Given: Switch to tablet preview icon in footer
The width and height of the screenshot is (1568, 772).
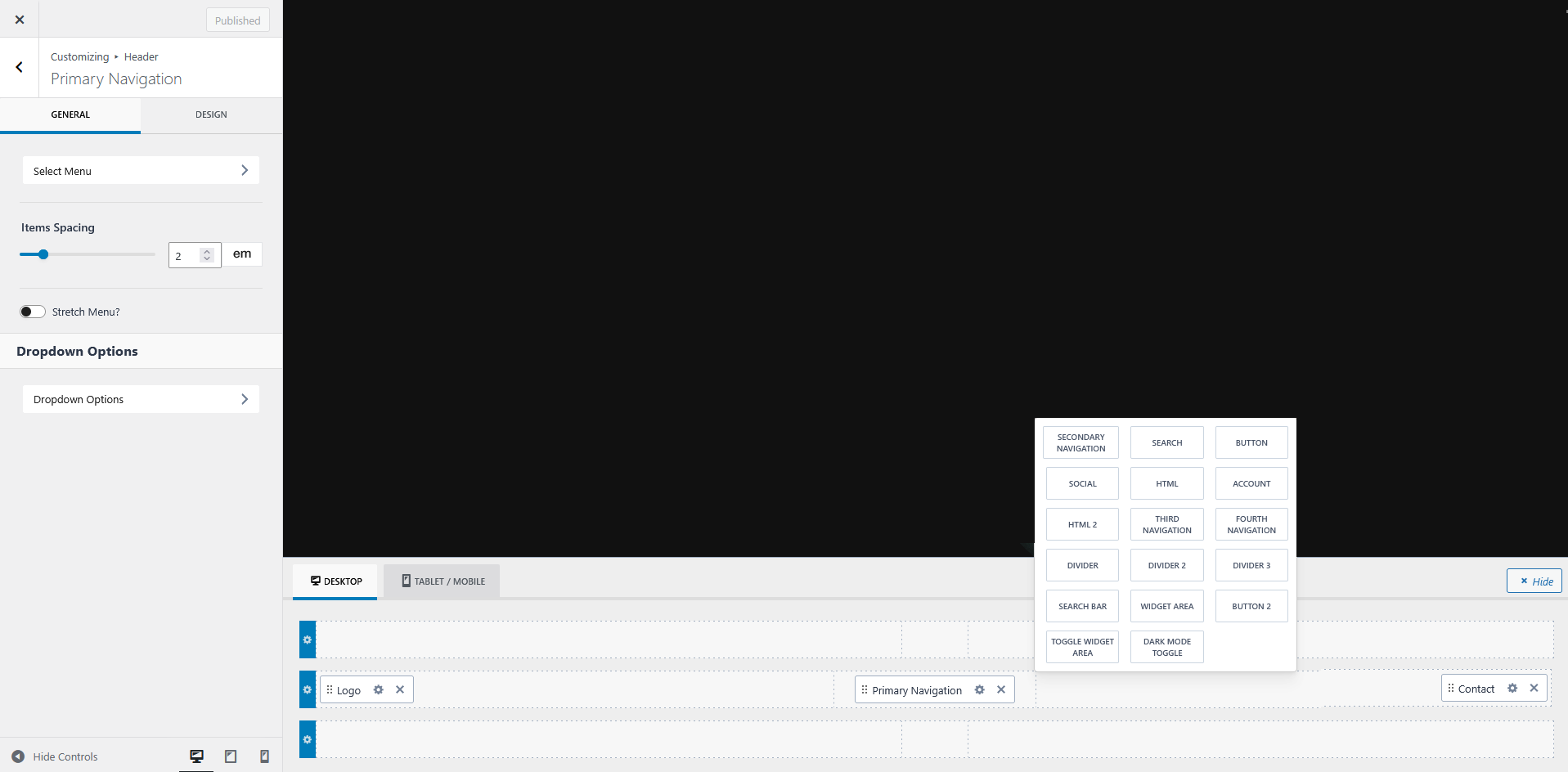Looking at the screenshot, I should (231, 756).
